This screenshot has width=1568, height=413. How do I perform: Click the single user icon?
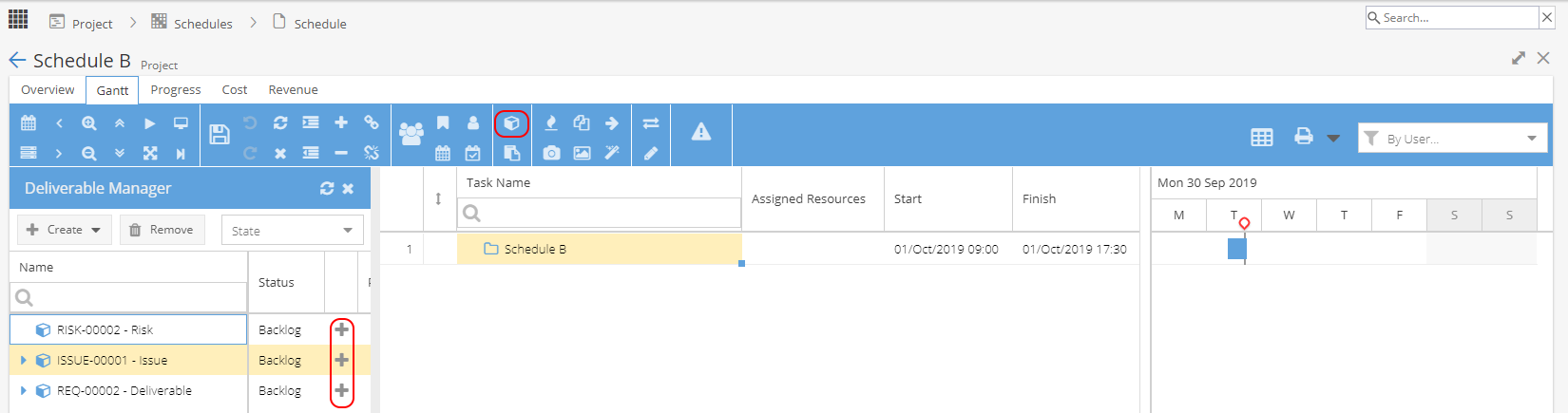(473, 122)
